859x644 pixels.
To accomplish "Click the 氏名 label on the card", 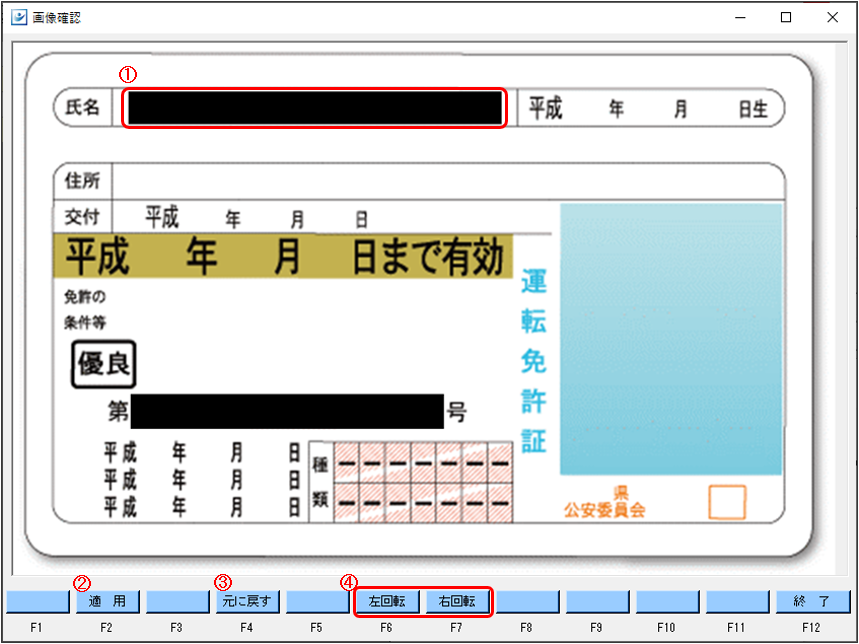I will [83, 108].
